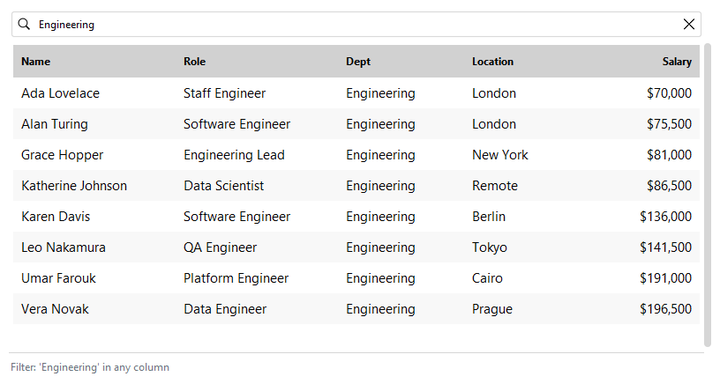The height and width of the screenshot is (384, 720).
Task: Click the vertical table scrollbar
Action: click(x=707, y=195)
